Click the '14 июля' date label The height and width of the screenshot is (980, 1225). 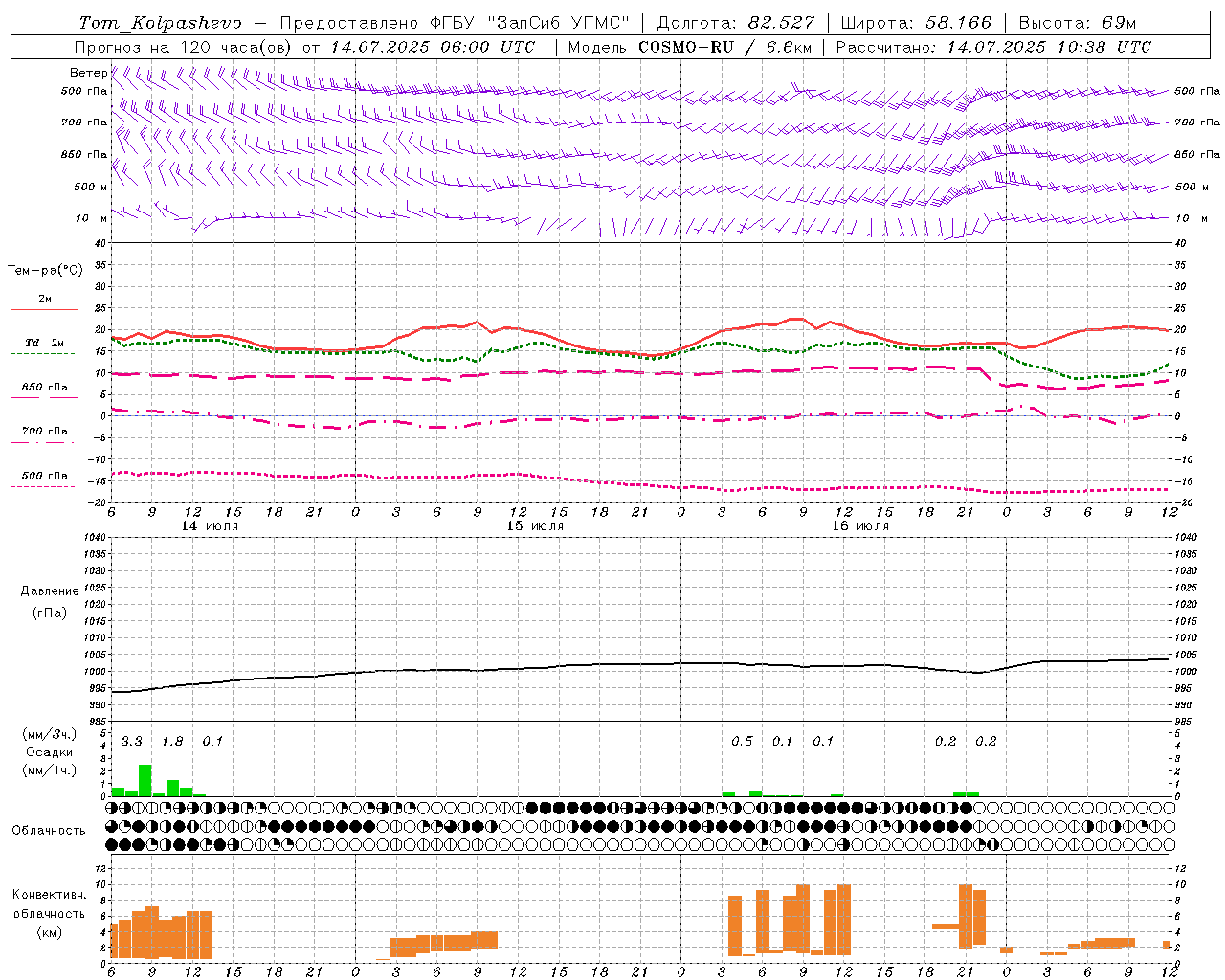(210, 526)
